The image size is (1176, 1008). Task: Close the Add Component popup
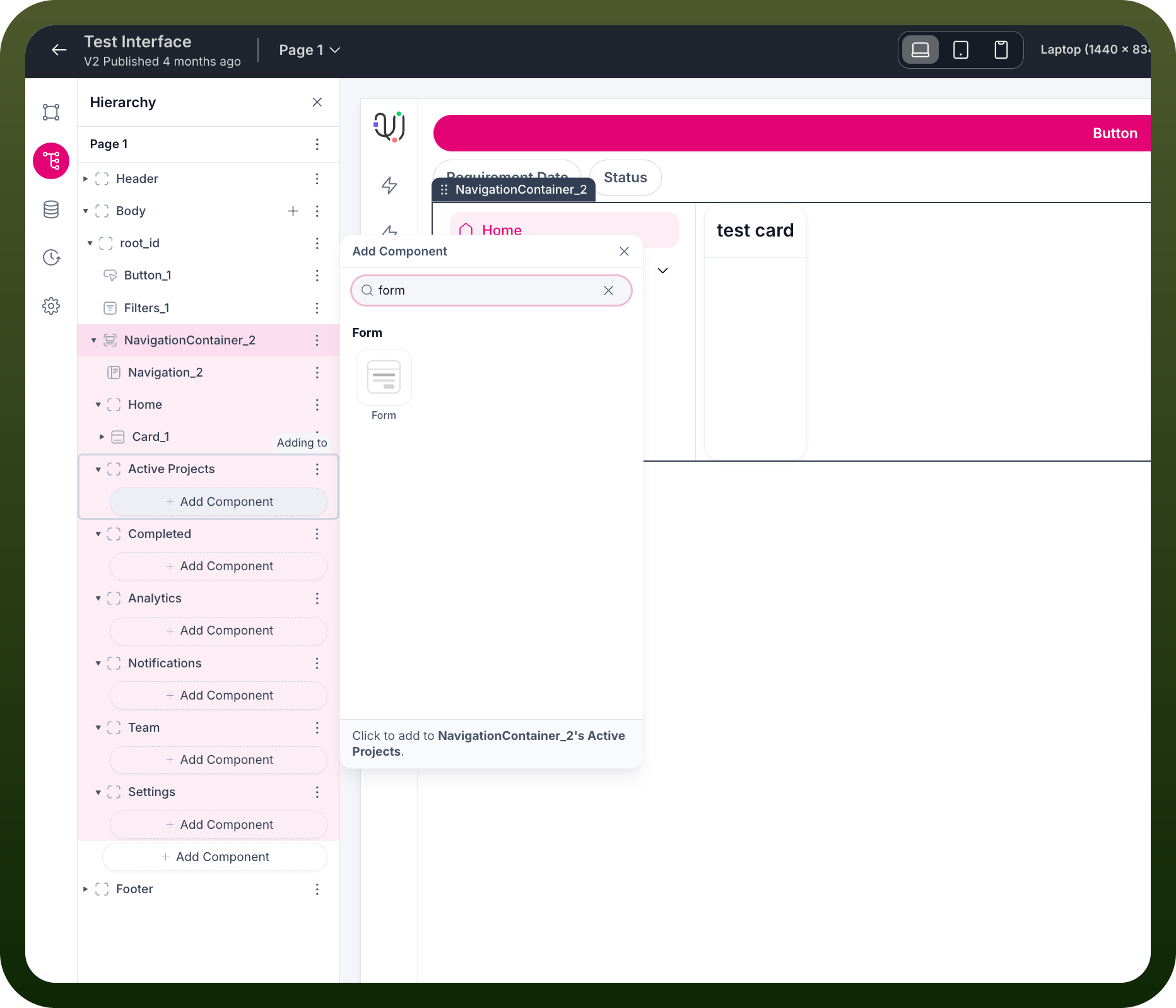tap(625, 251)
